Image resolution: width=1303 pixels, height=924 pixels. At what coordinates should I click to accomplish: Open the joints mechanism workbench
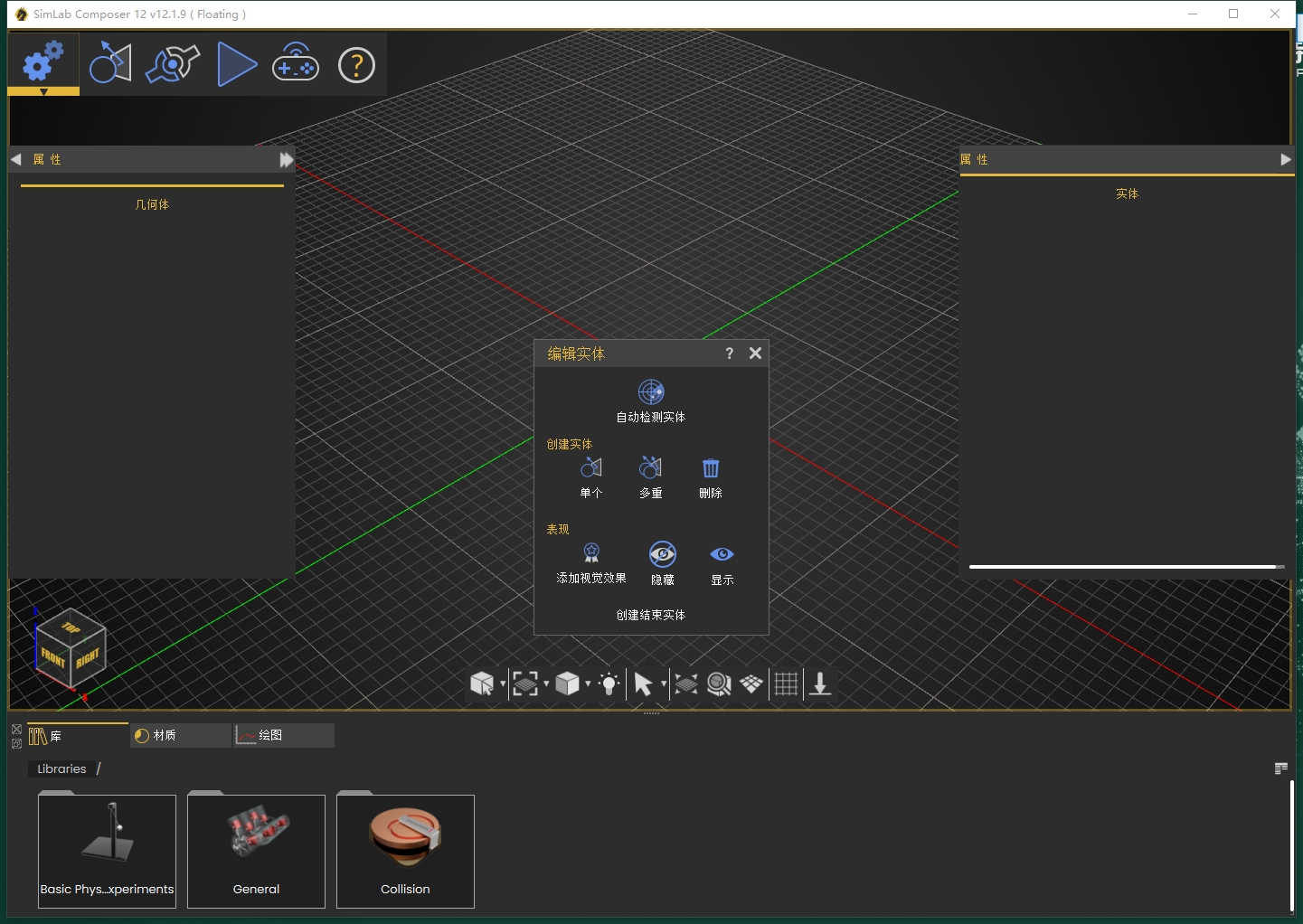[173, 63]
